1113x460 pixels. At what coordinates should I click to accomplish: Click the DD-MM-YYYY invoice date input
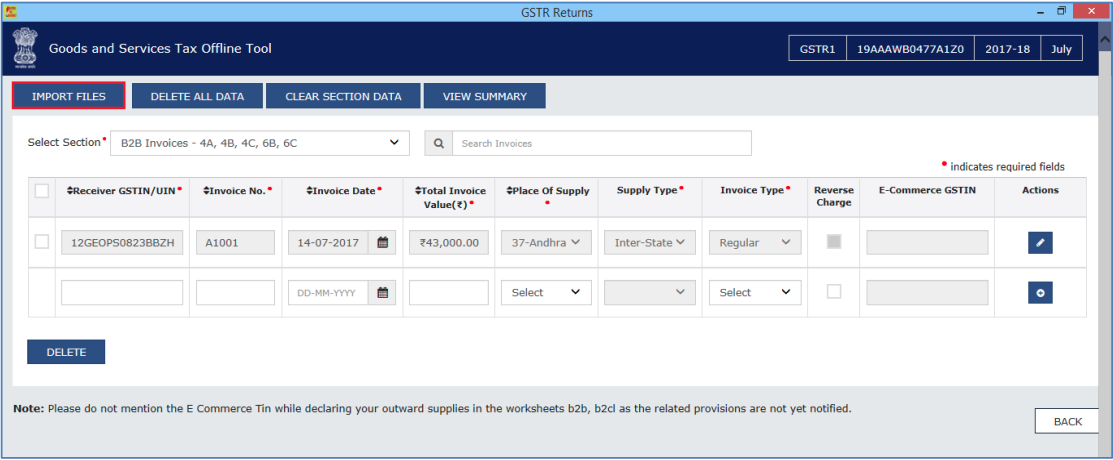[x=328, y=292]
